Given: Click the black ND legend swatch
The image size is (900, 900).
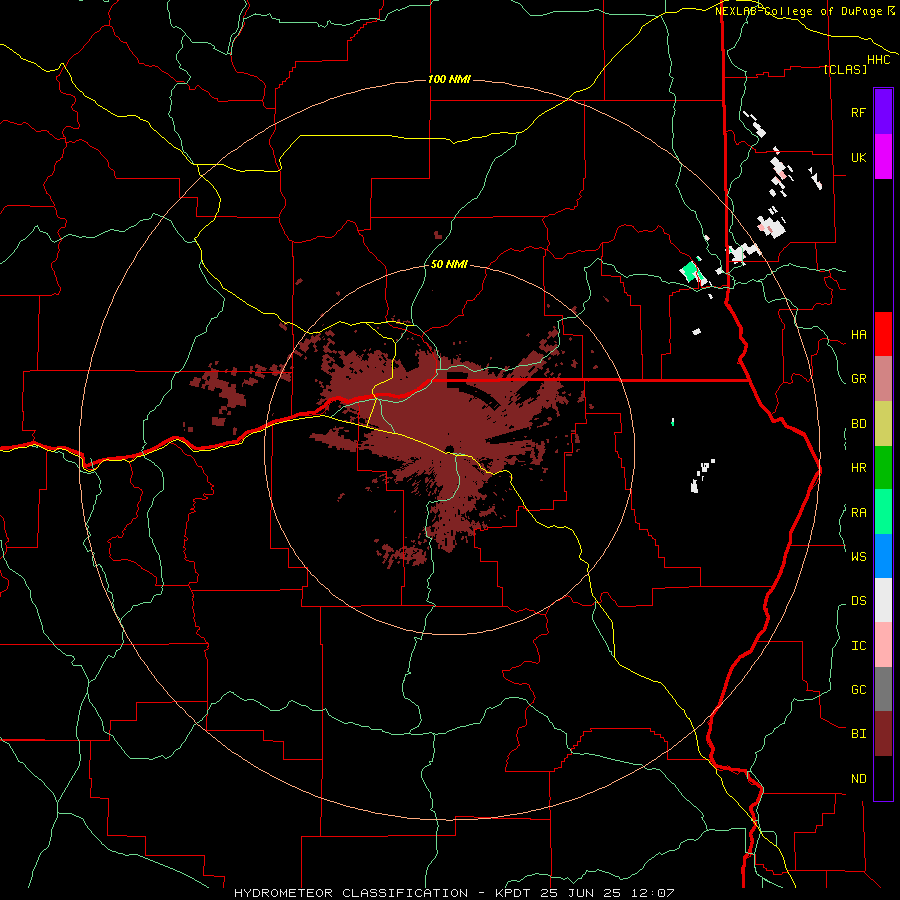Looking at the screenshot, I should pyautogui.click(x=883, y=778).
